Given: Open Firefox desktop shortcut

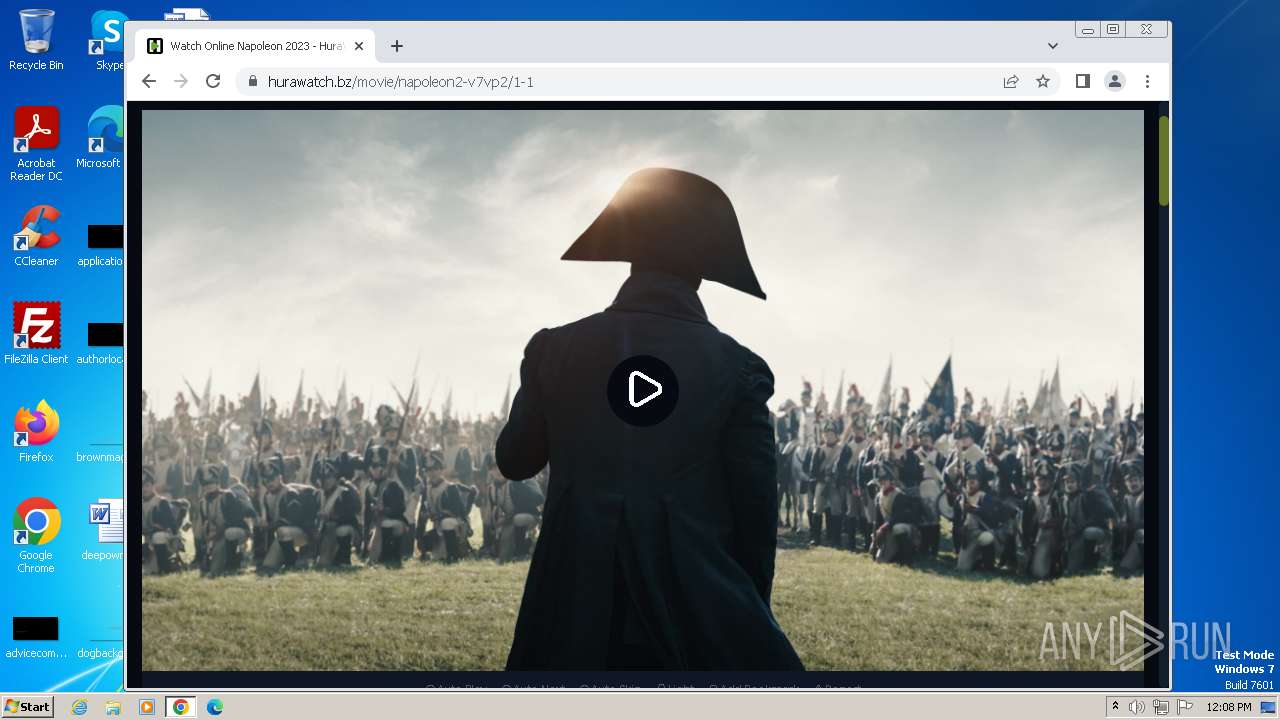Looking at the screenshot, I should (x=36, y=432).
